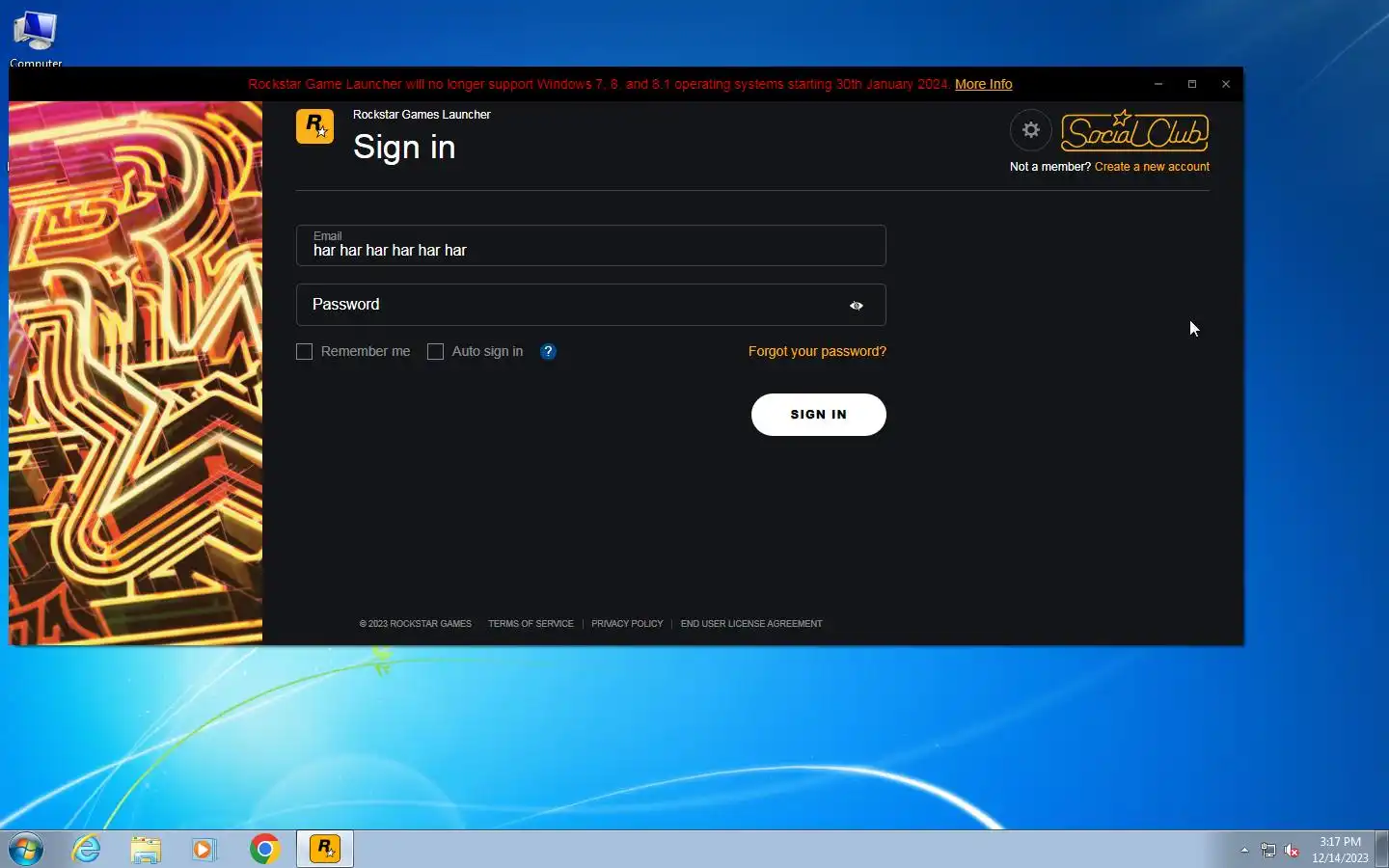Click the © 2023 Rockstar Games text
The image size is (1389, 868).
[416, 624]
